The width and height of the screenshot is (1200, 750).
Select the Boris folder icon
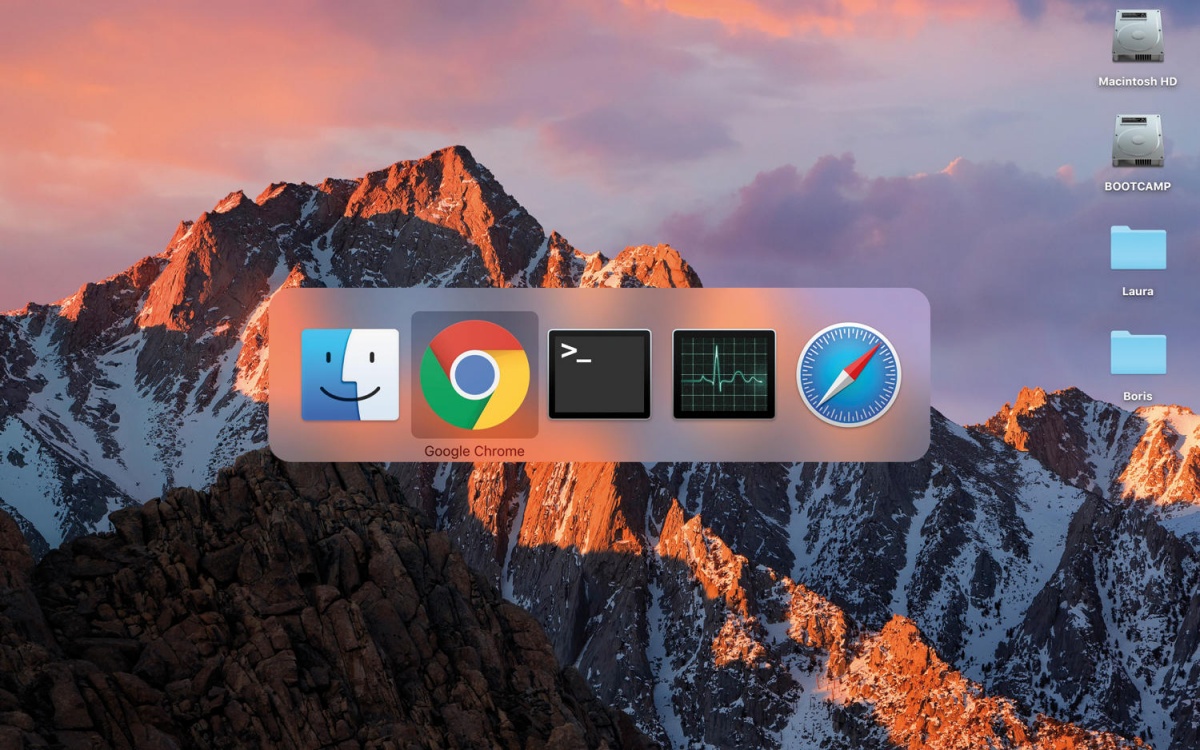coord(1138,353)
